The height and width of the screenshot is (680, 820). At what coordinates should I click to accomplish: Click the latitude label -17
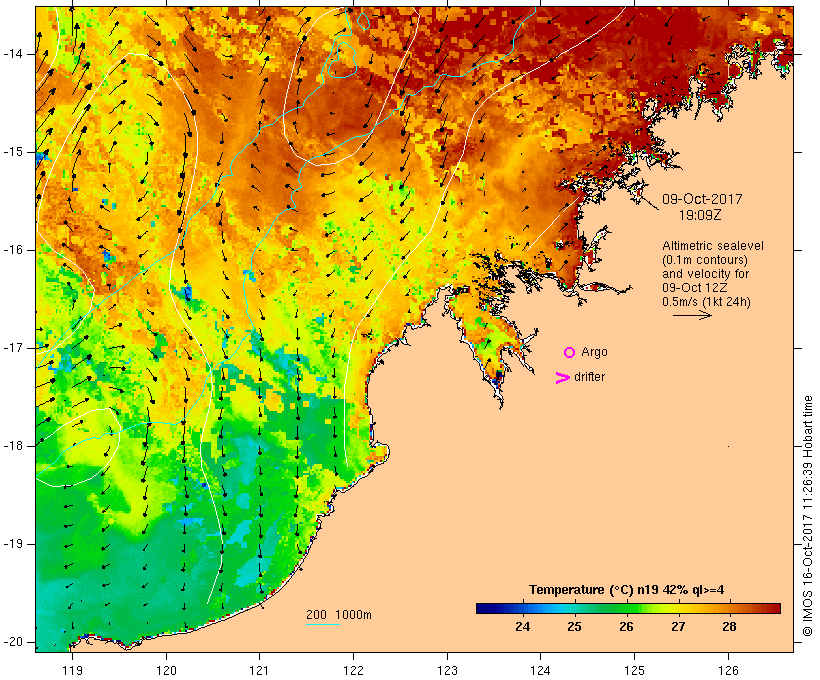coord(12,348)
